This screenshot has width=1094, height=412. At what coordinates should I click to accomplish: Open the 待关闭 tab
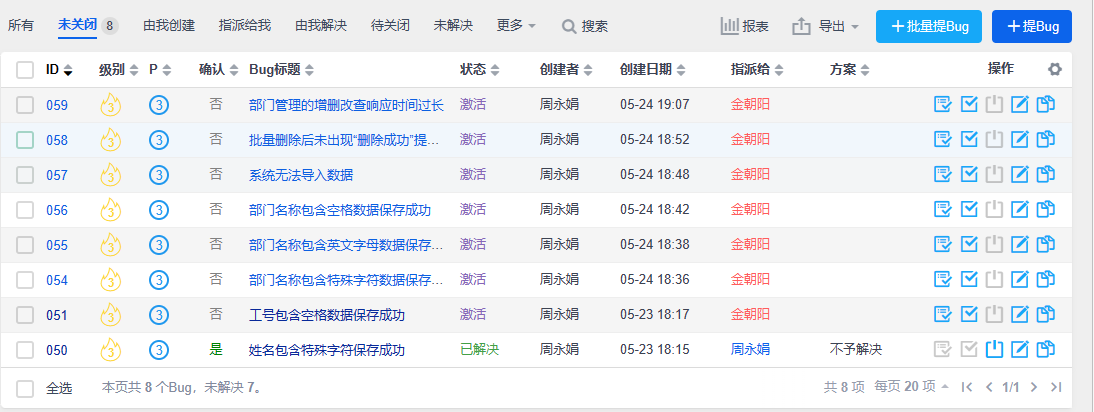[x=390, y=26]
